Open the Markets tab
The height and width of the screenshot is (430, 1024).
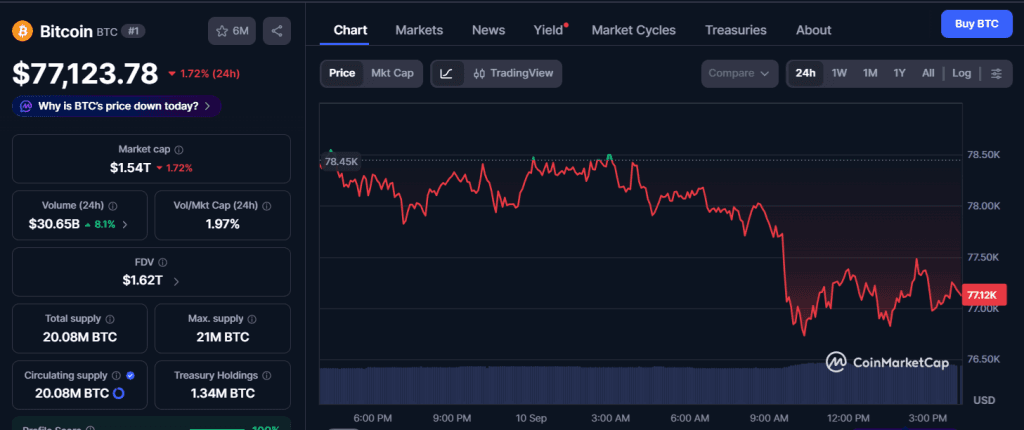pyautogui.click(x=419, y=30)
